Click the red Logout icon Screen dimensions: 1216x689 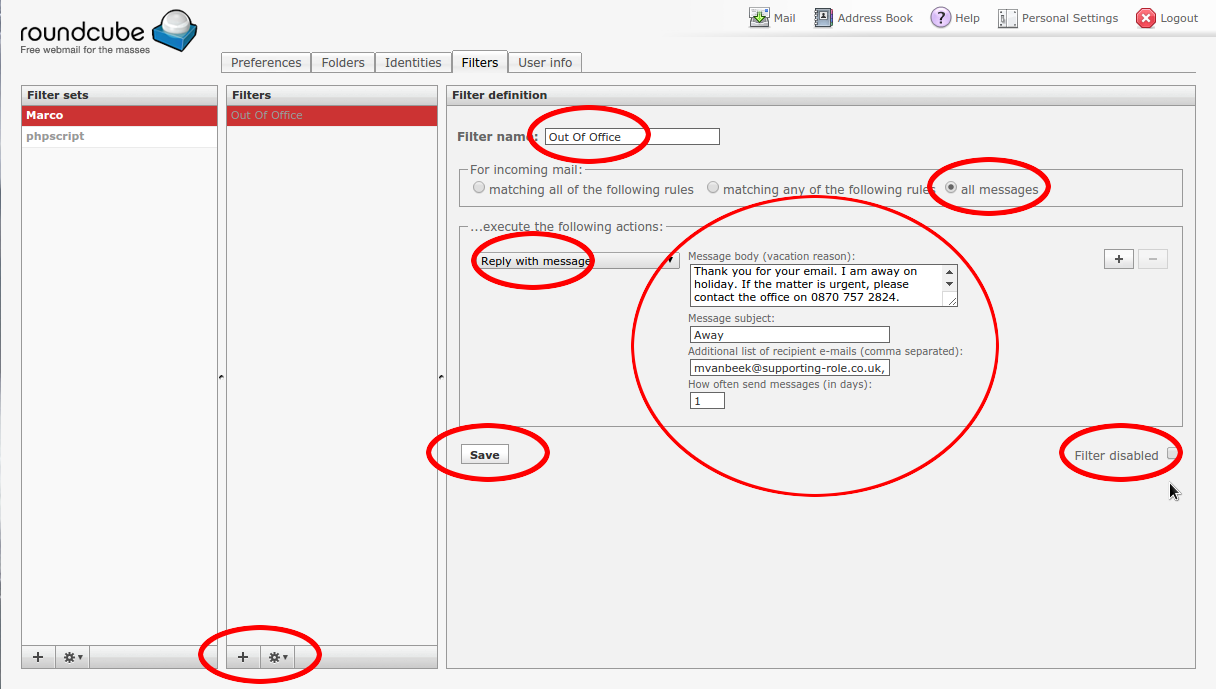click(x=1146, y=18)
